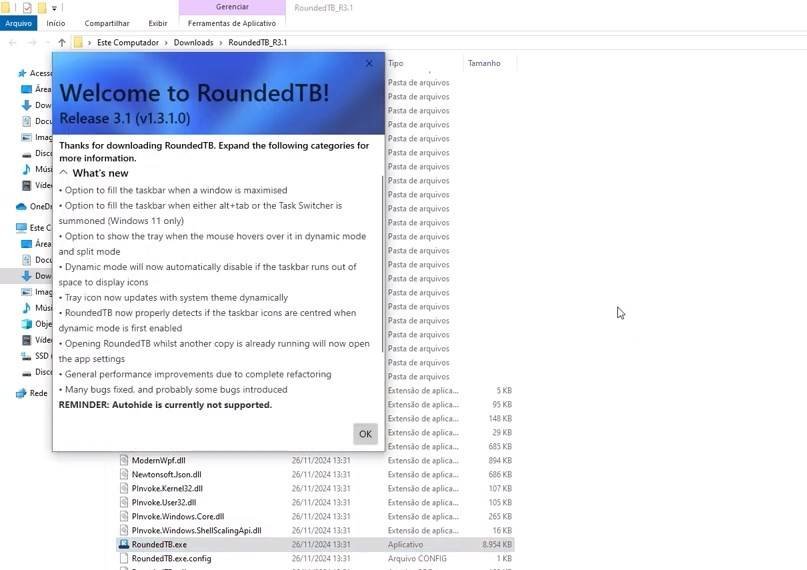This screenshot has width=807, height=570.
Task: Switch to the Início ribbon tab
Action: coord(56,23)
